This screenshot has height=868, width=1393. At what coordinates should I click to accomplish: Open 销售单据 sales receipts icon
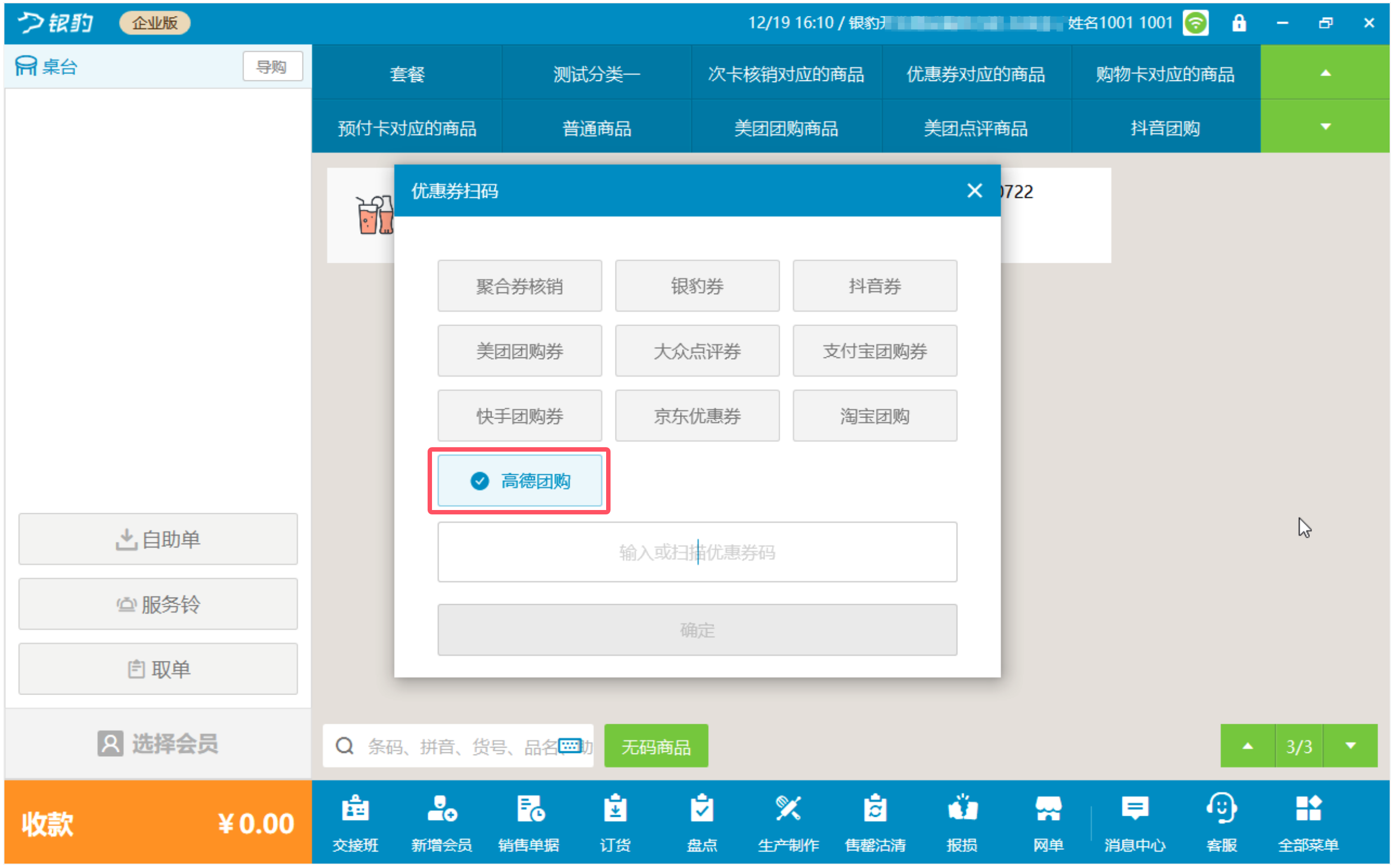coord(528,822)
